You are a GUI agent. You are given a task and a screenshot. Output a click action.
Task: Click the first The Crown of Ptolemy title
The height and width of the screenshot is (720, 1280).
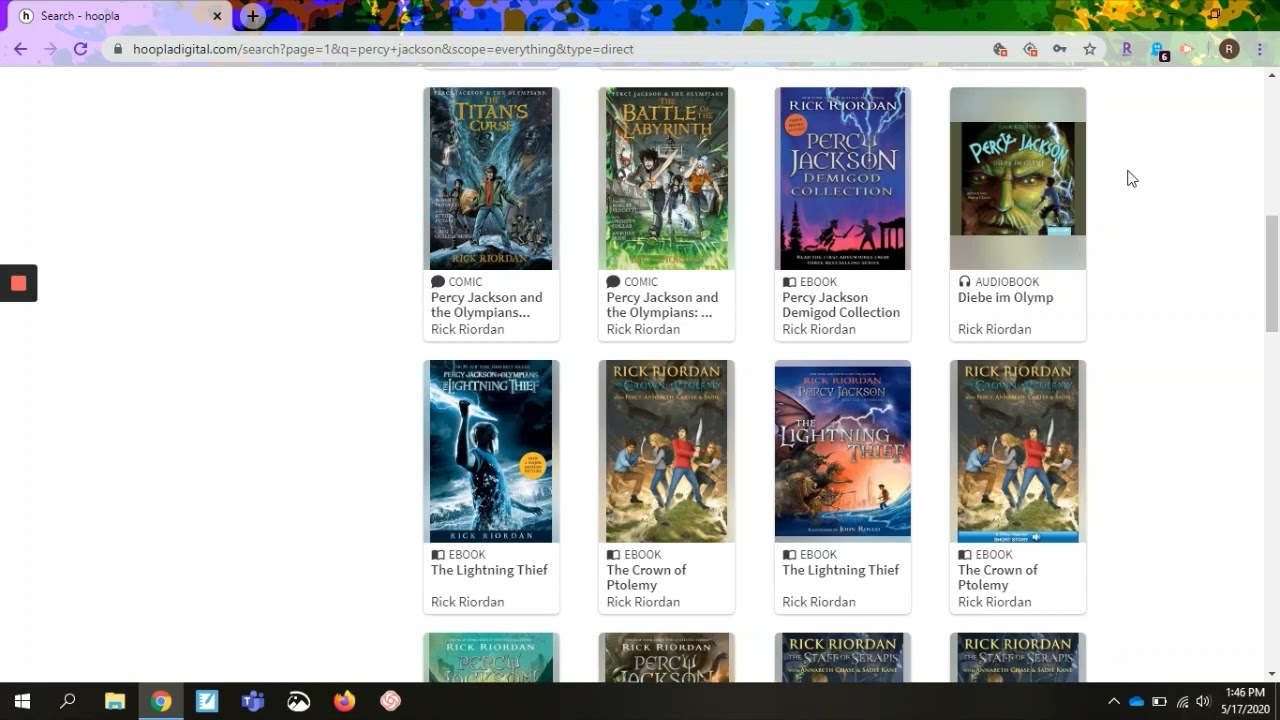pyautogui.click(x=646, y=577)
